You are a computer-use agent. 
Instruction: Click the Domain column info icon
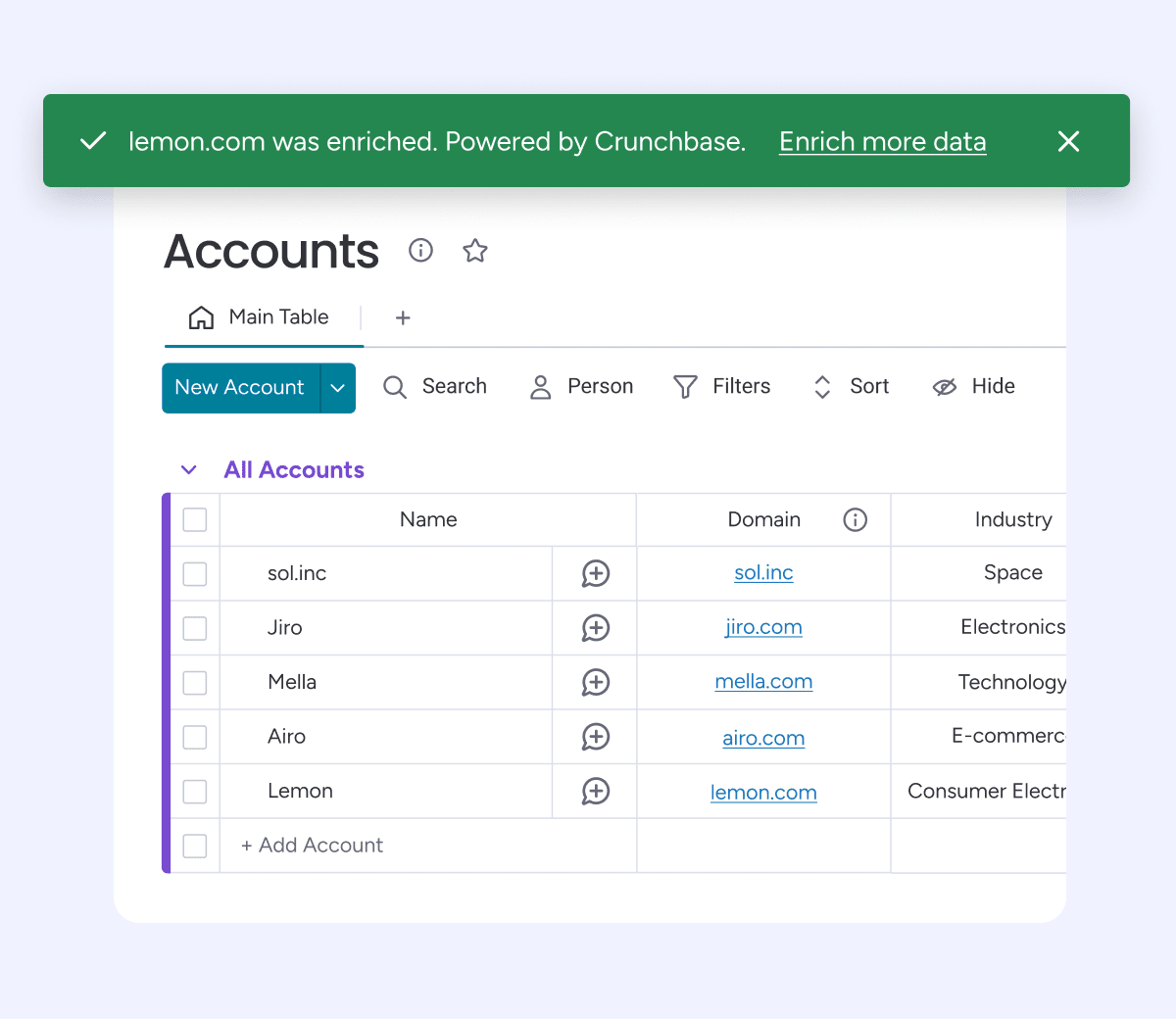[x=856, y=519]
